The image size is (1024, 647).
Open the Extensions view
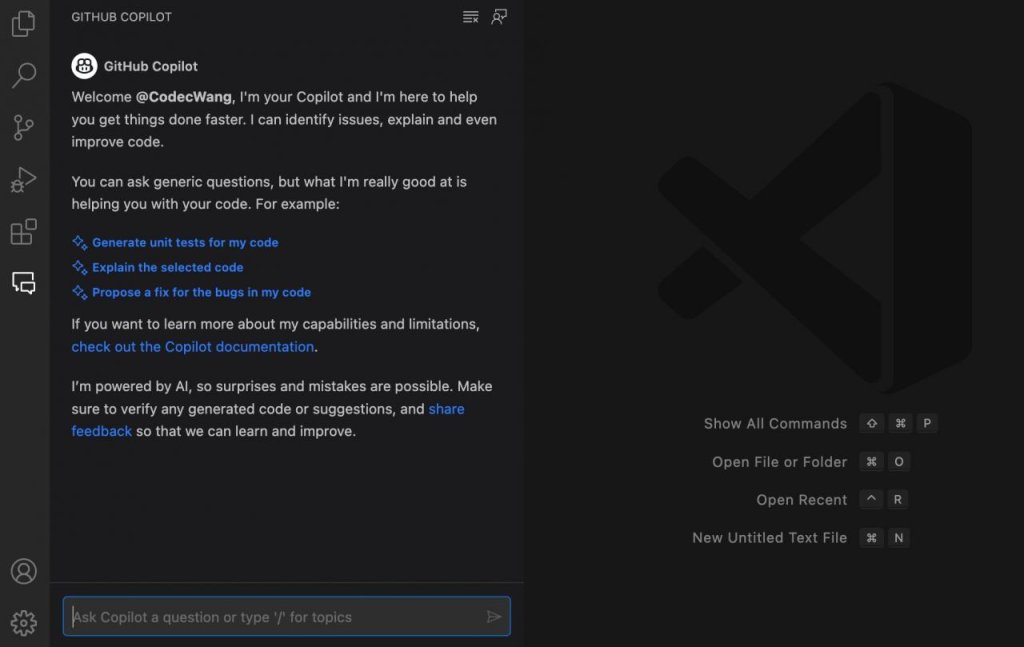click(24, 232)
